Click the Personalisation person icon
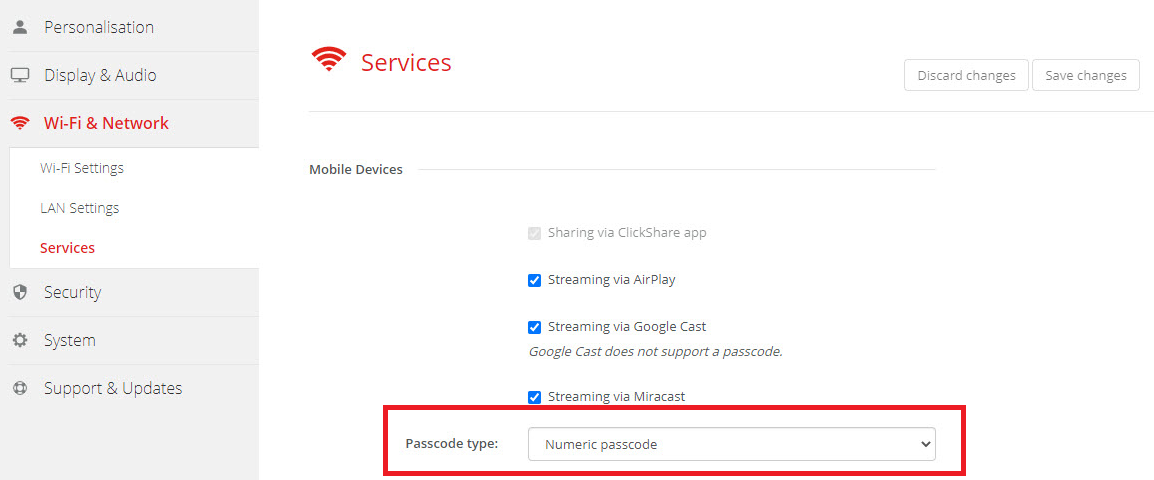Viewport: 1154px width, 480px height. (19, 27)
